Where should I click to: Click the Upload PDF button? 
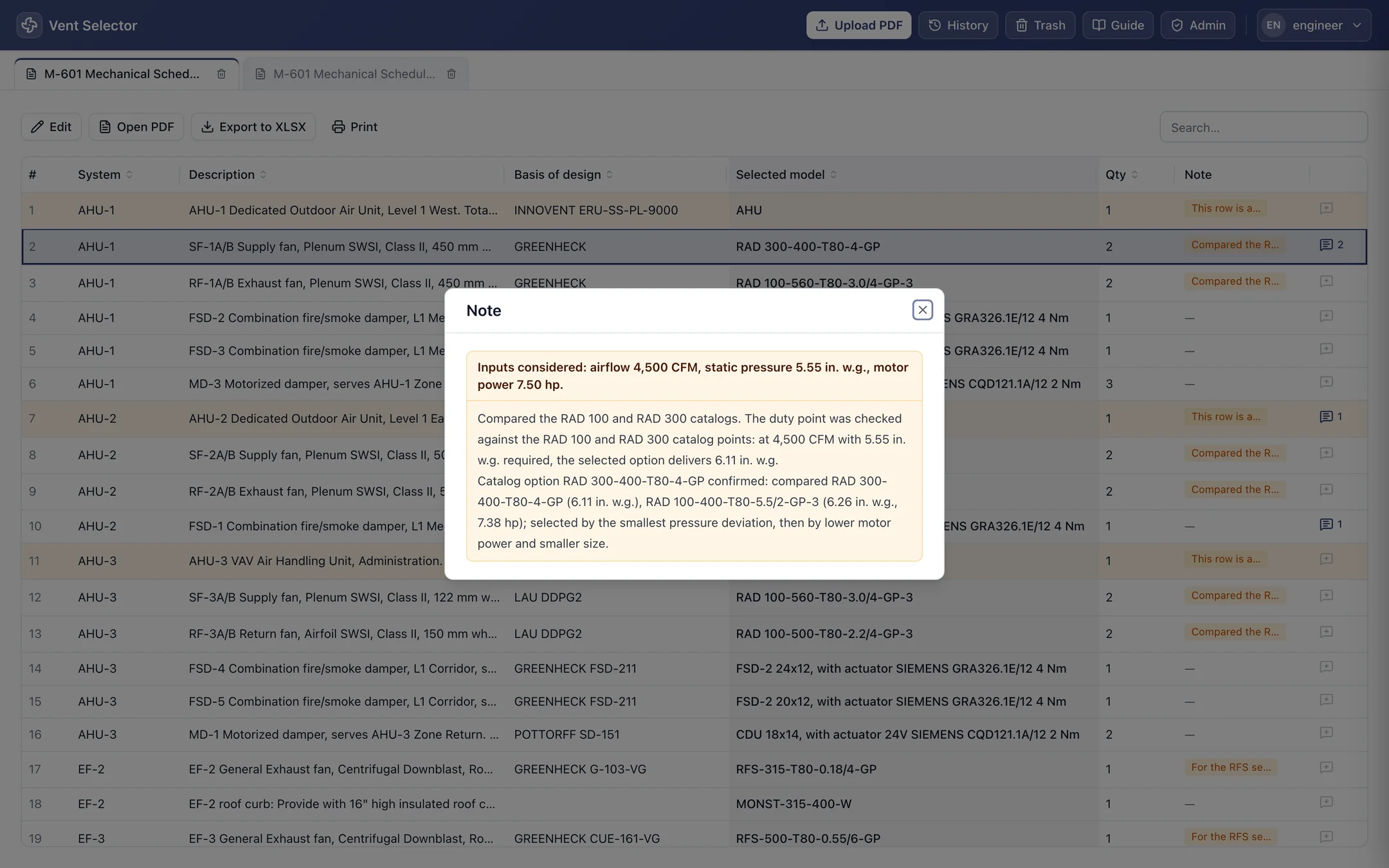click(x=858, y=25)
